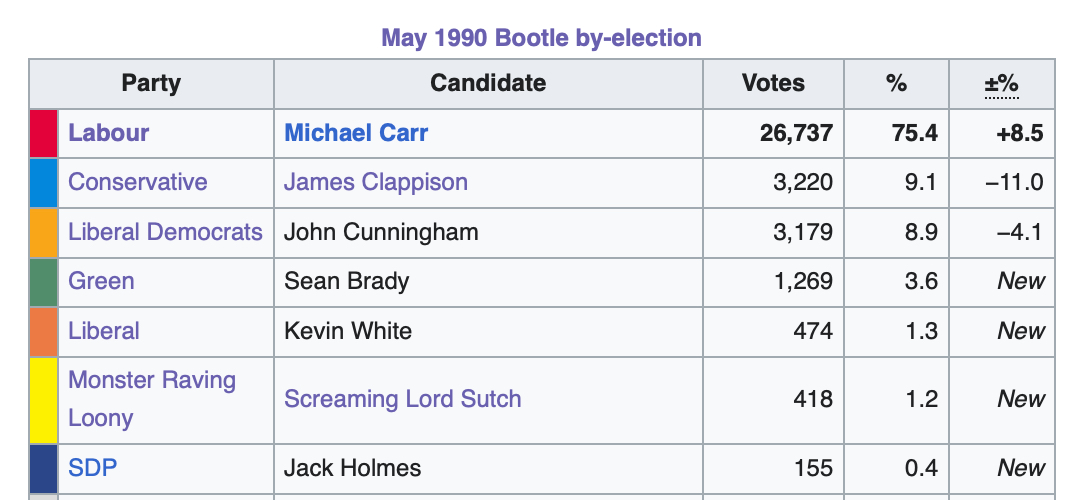Click the green Green party color cell
1092x500 pixels.
(x=44, y=281)
